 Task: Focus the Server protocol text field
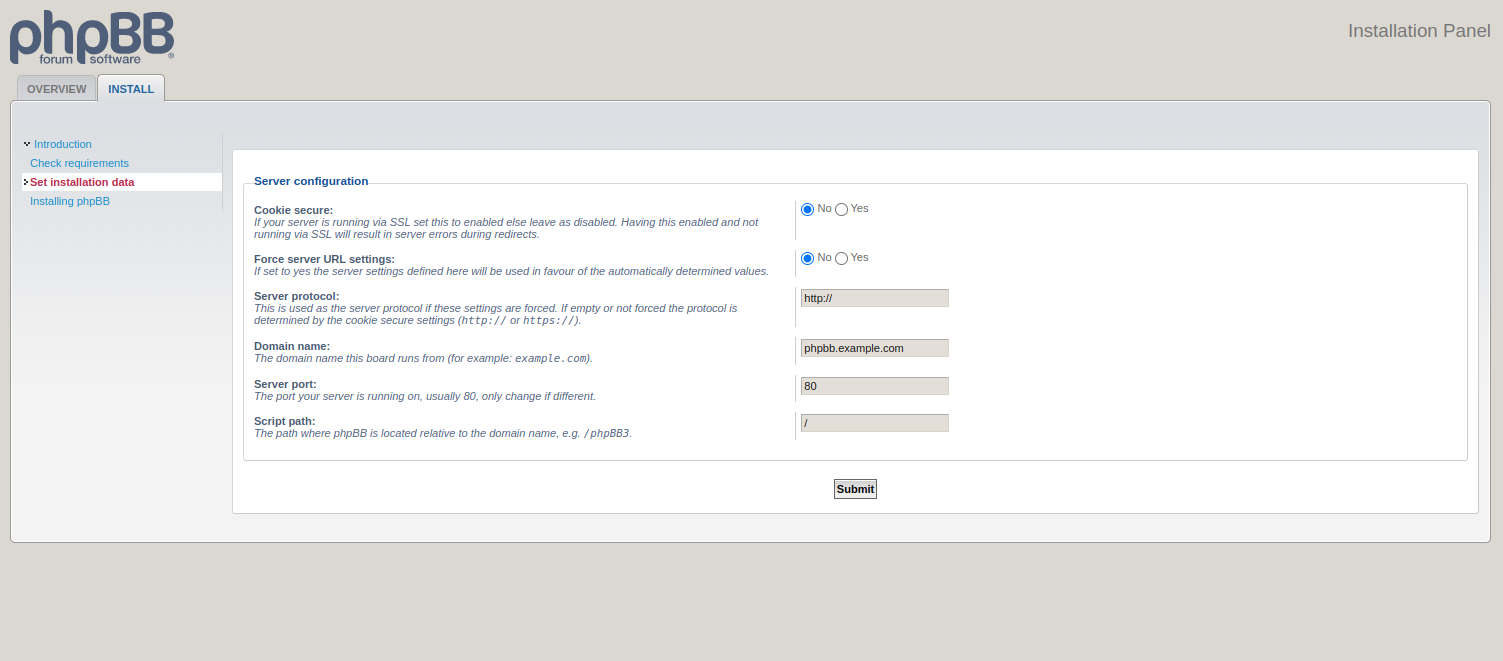tap(874, 298)
